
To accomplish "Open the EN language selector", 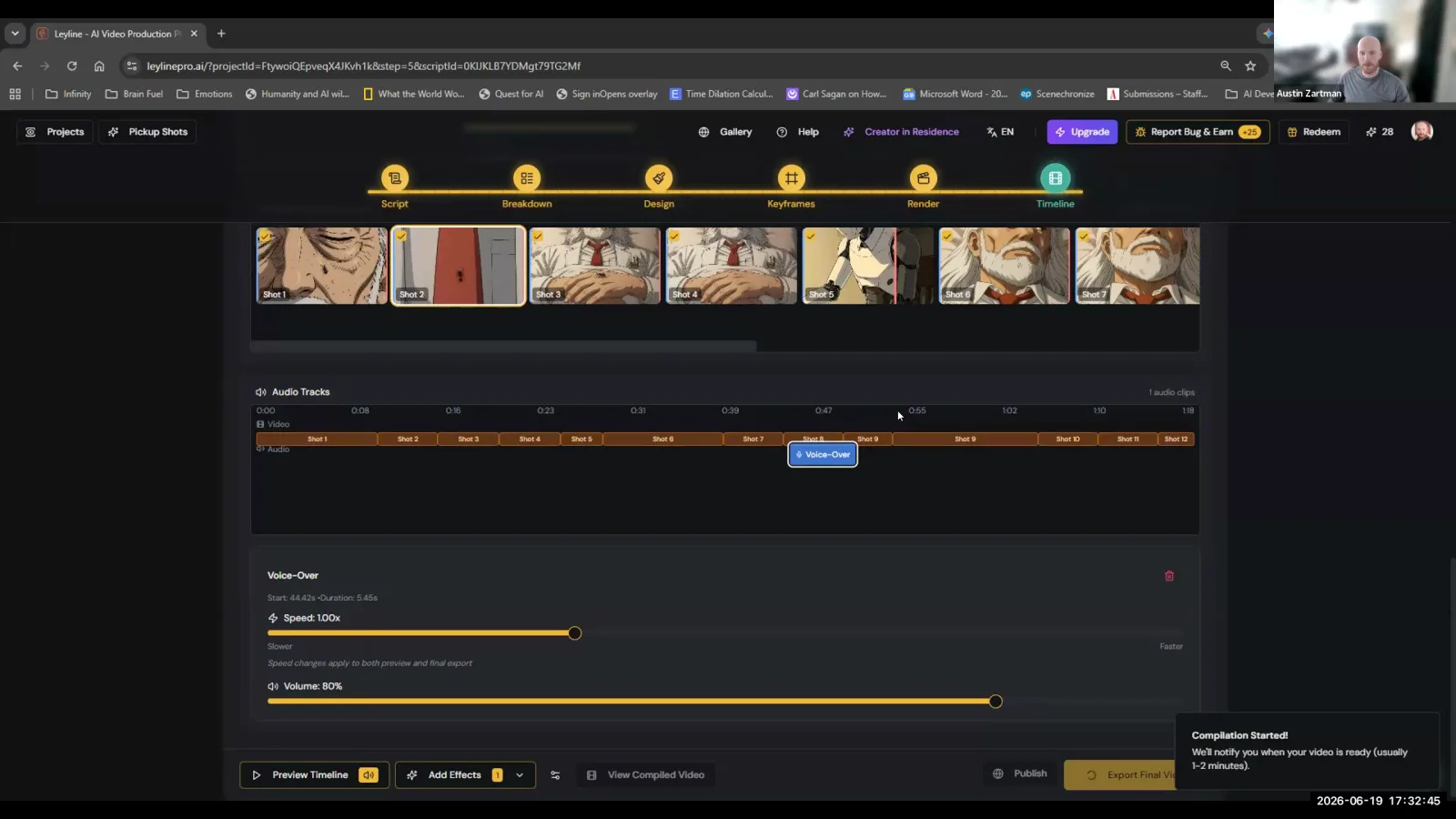I will [1000, 132].
